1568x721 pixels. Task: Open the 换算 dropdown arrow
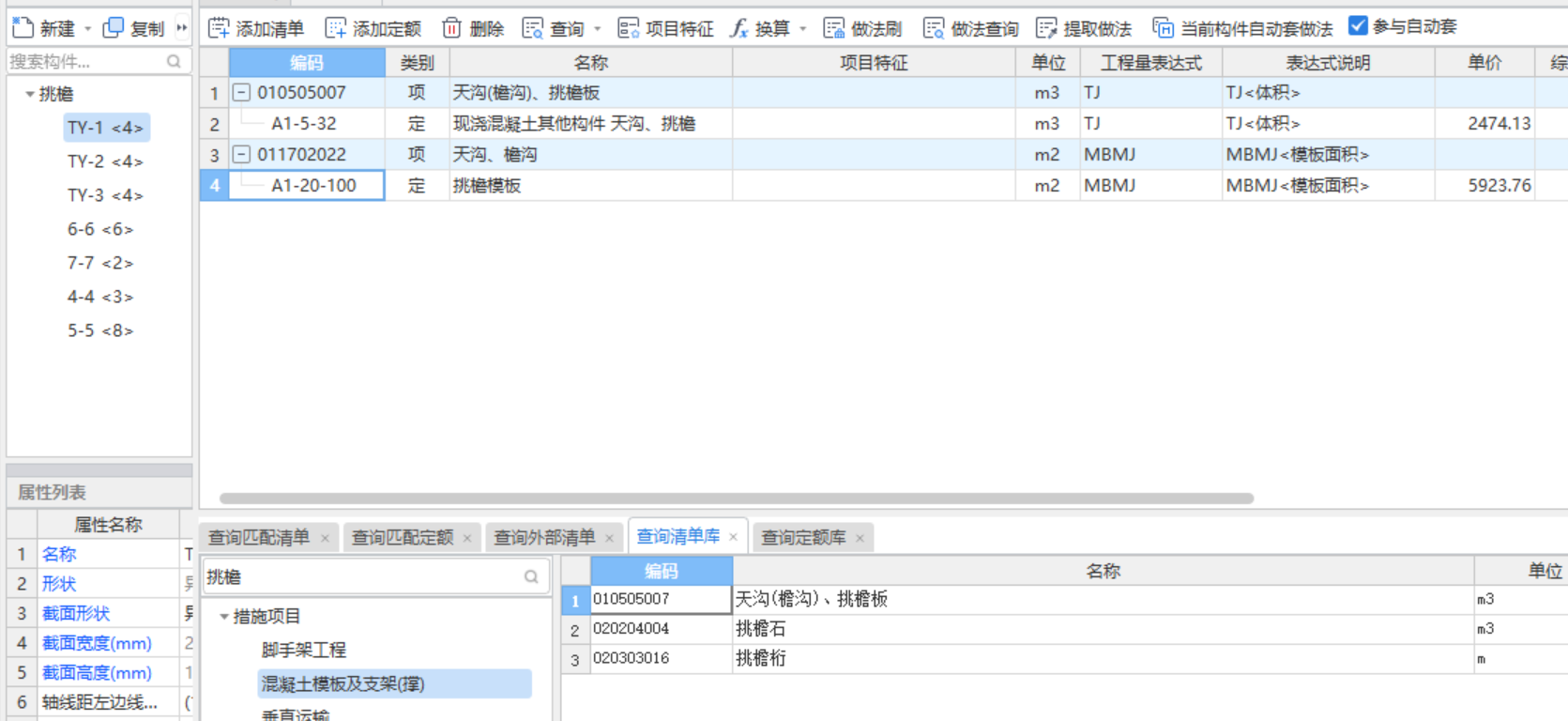pos(803,29)
